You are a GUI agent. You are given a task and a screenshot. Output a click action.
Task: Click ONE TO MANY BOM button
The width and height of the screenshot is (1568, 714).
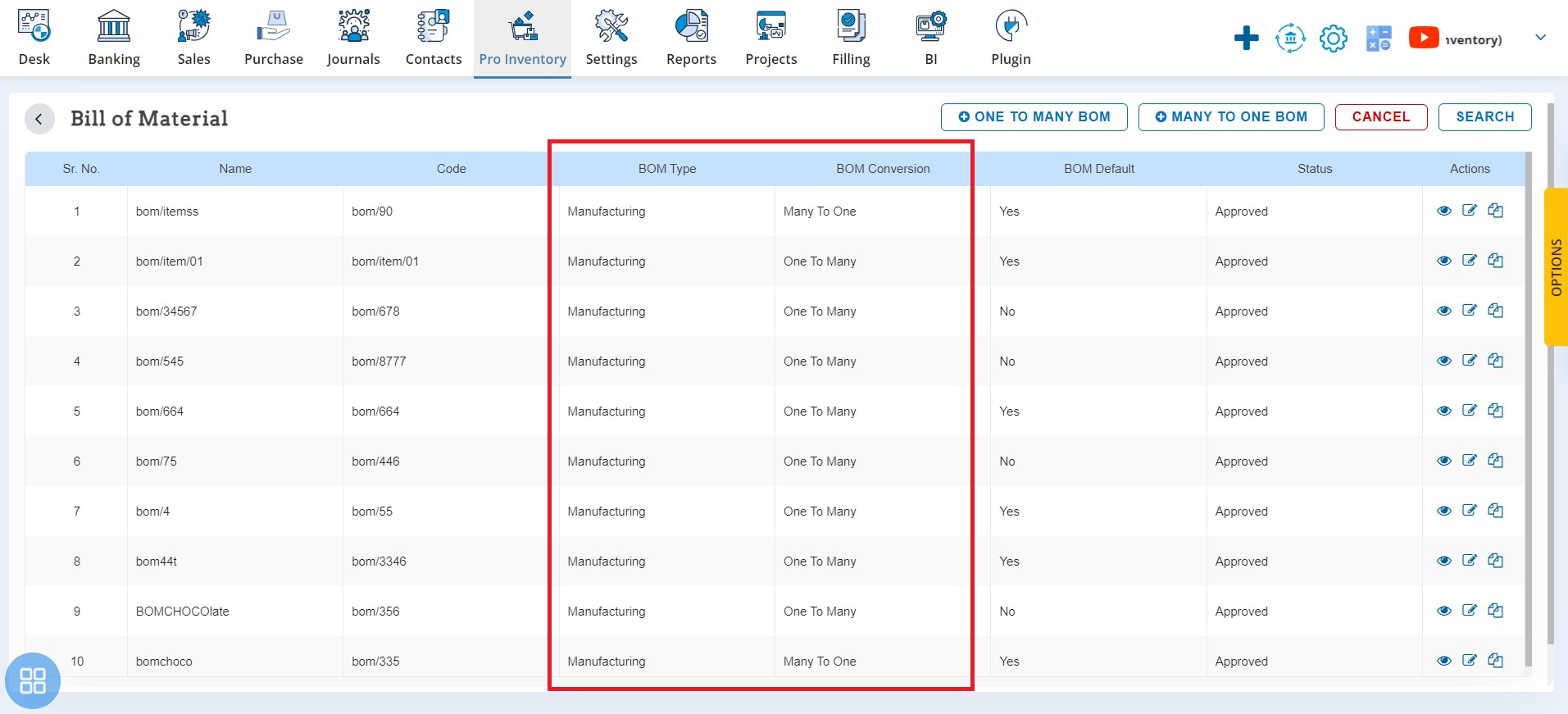(x=1034, y=116)
